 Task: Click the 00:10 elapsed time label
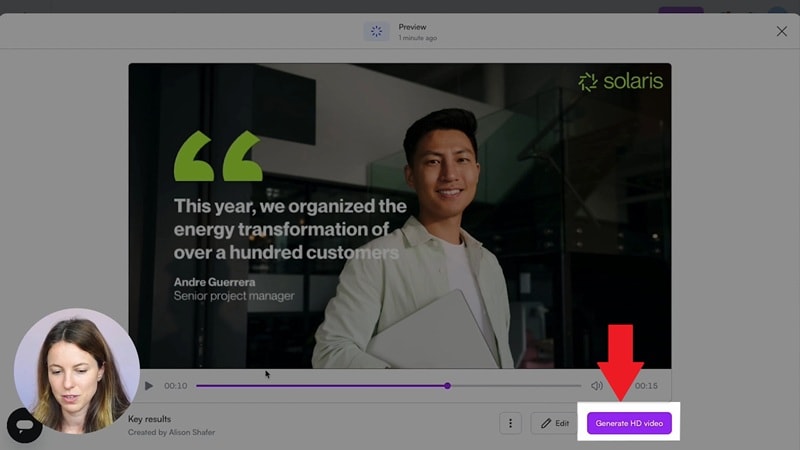(176, 386)
